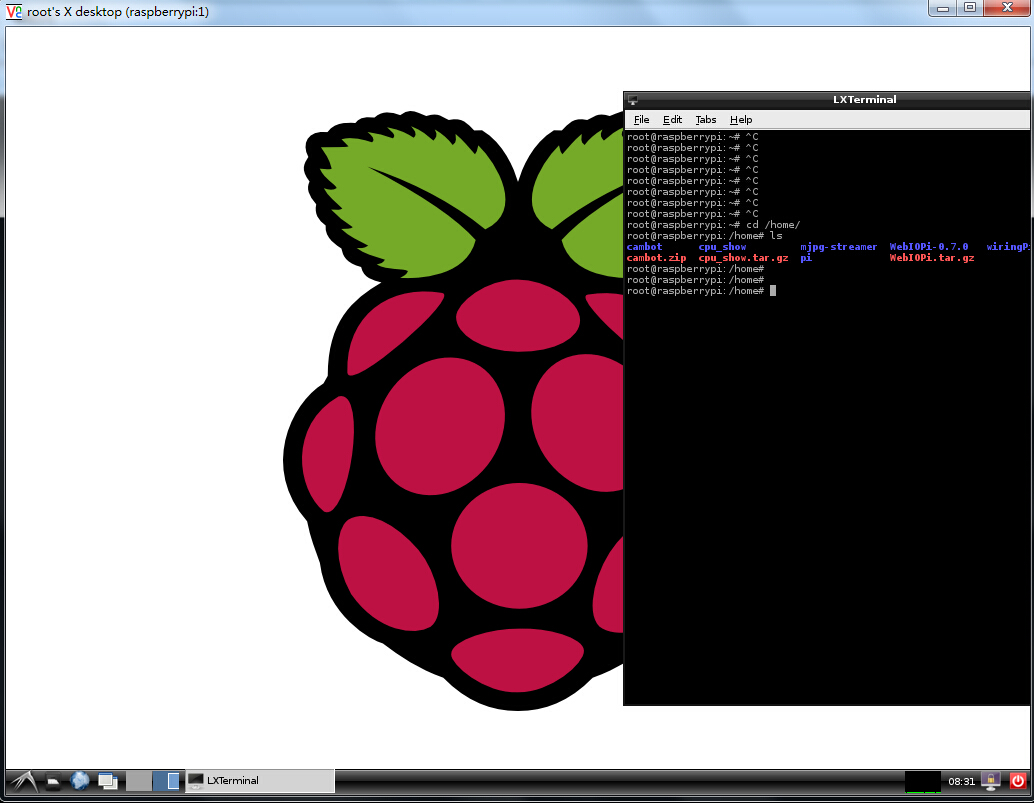Click the 'cd /home/' command line
Screen dimensions: 1034x803
[x=713, y=225]
